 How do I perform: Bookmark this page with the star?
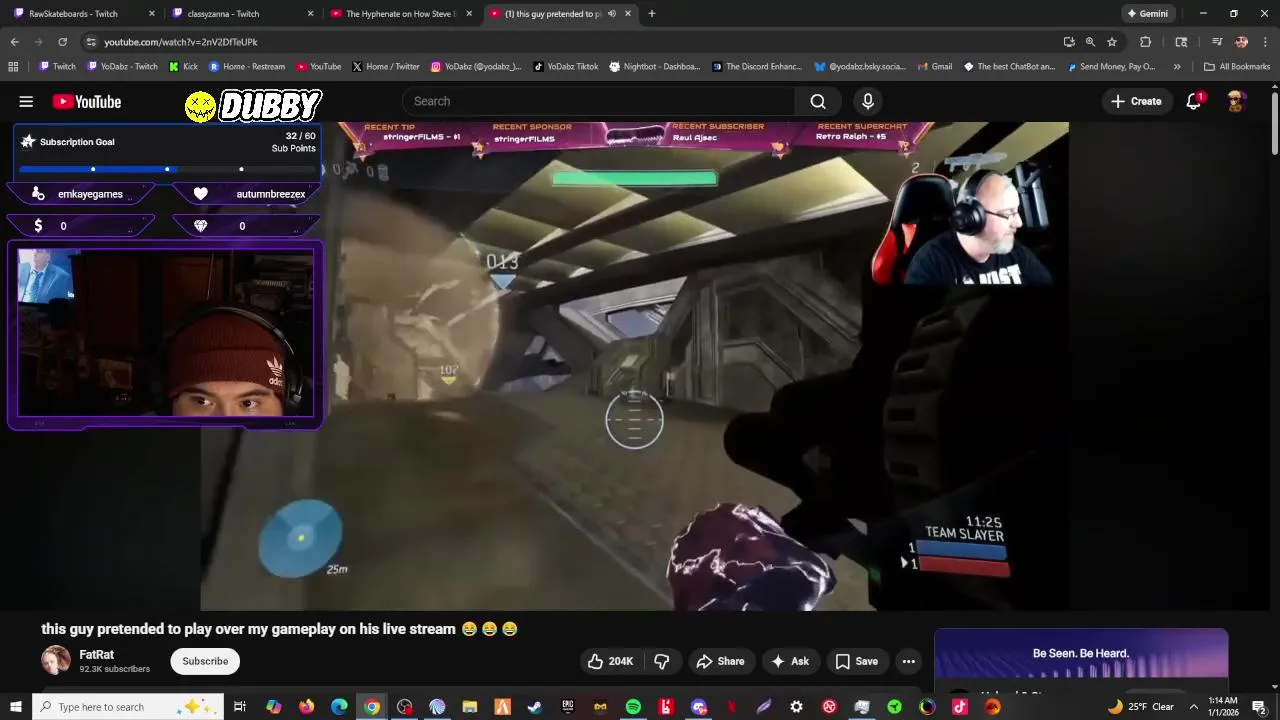point(1112,42)
